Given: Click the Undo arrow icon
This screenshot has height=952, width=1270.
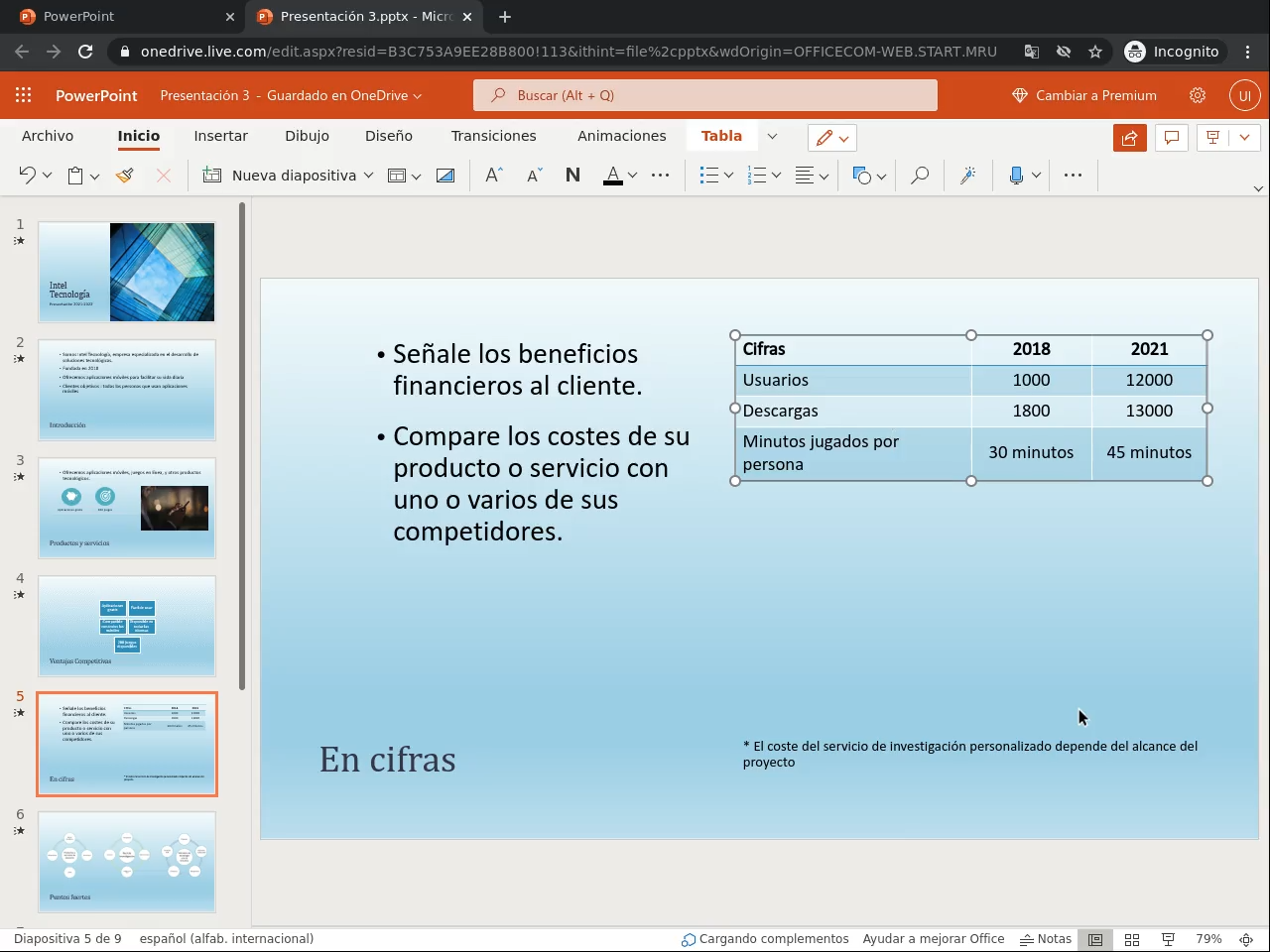Looking at the screenshot, I should pos(27,176).
